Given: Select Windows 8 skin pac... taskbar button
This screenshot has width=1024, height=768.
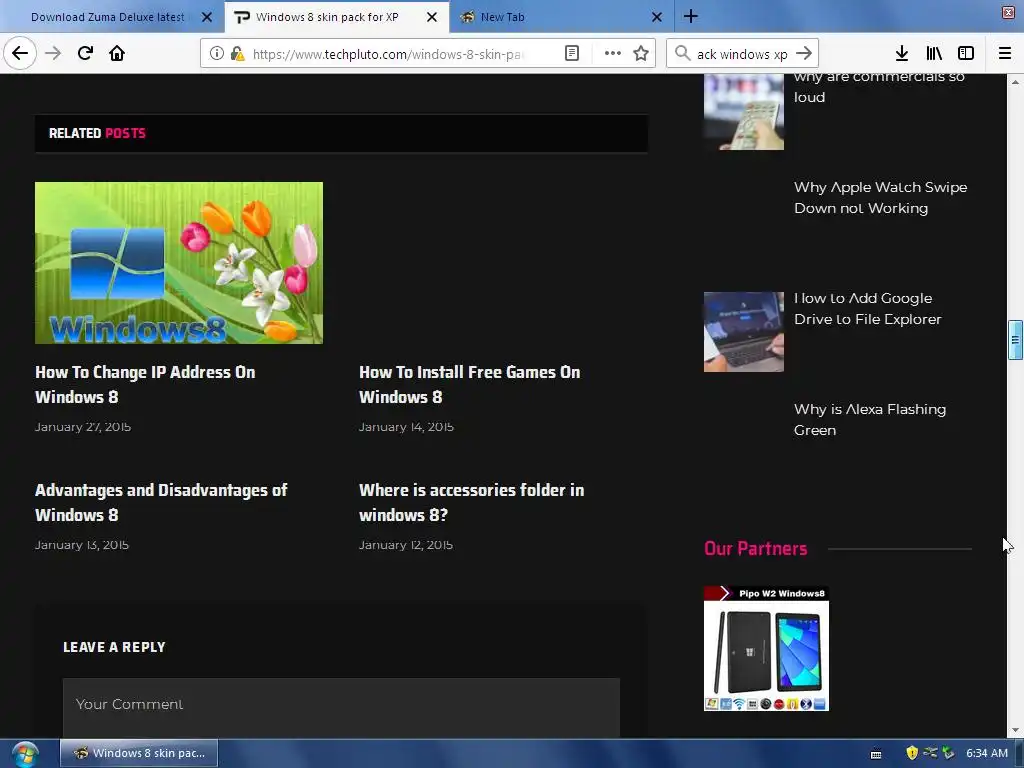Looking at the screenshot, I should [139, 753].
